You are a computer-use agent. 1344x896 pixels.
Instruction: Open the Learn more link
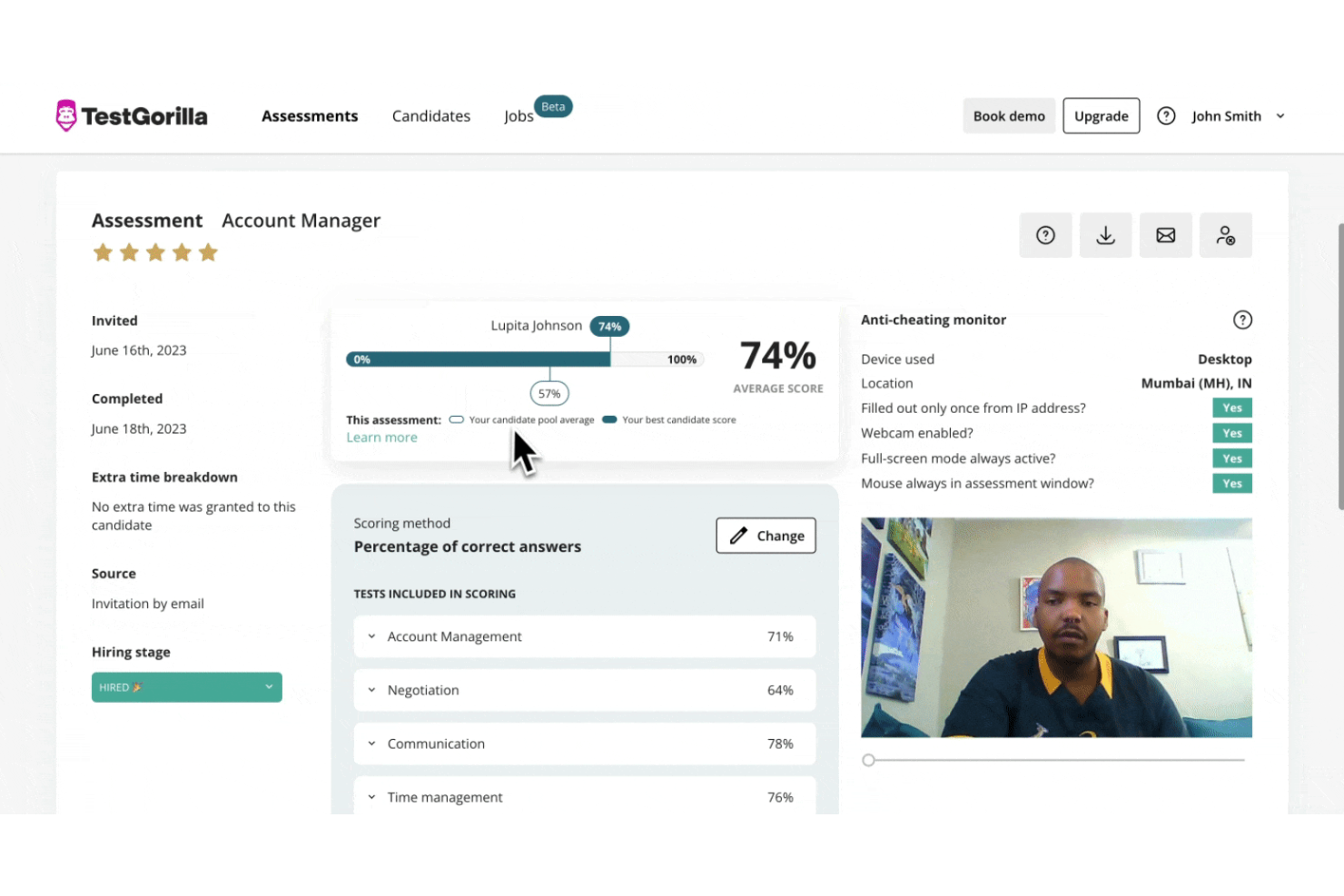(381, 438)
